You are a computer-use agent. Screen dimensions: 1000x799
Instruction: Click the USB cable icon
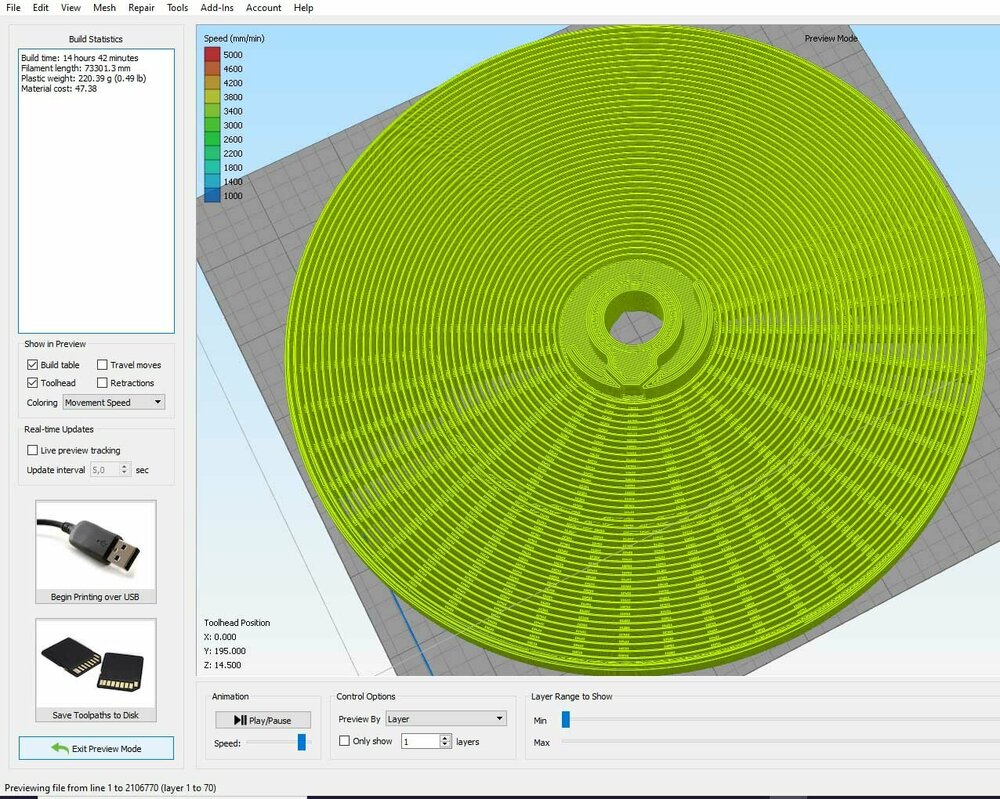point(95,544)
